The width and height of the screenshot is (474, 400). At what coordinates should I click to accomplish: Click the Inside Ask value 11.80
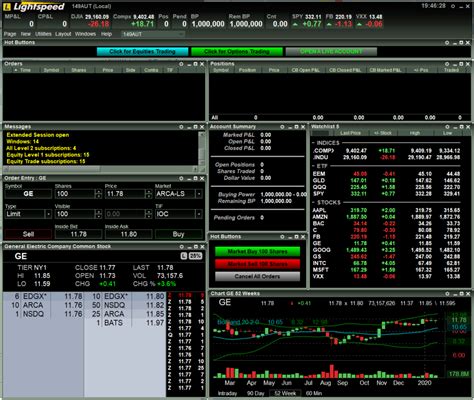point(129,234)
